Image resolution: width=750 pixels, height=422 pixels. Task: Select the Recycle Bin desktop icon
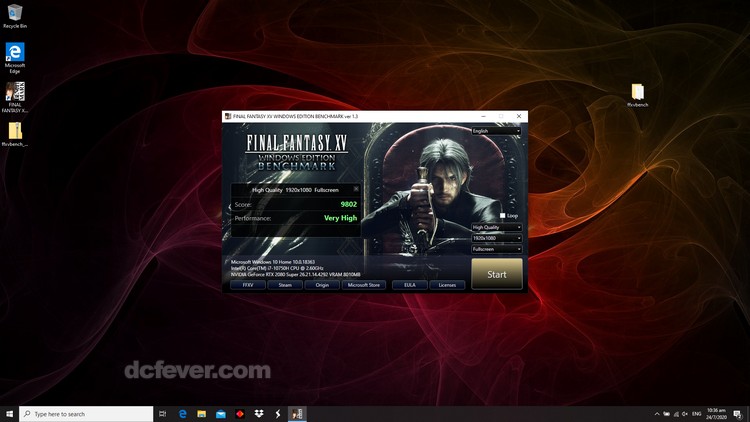coord(15,16)
